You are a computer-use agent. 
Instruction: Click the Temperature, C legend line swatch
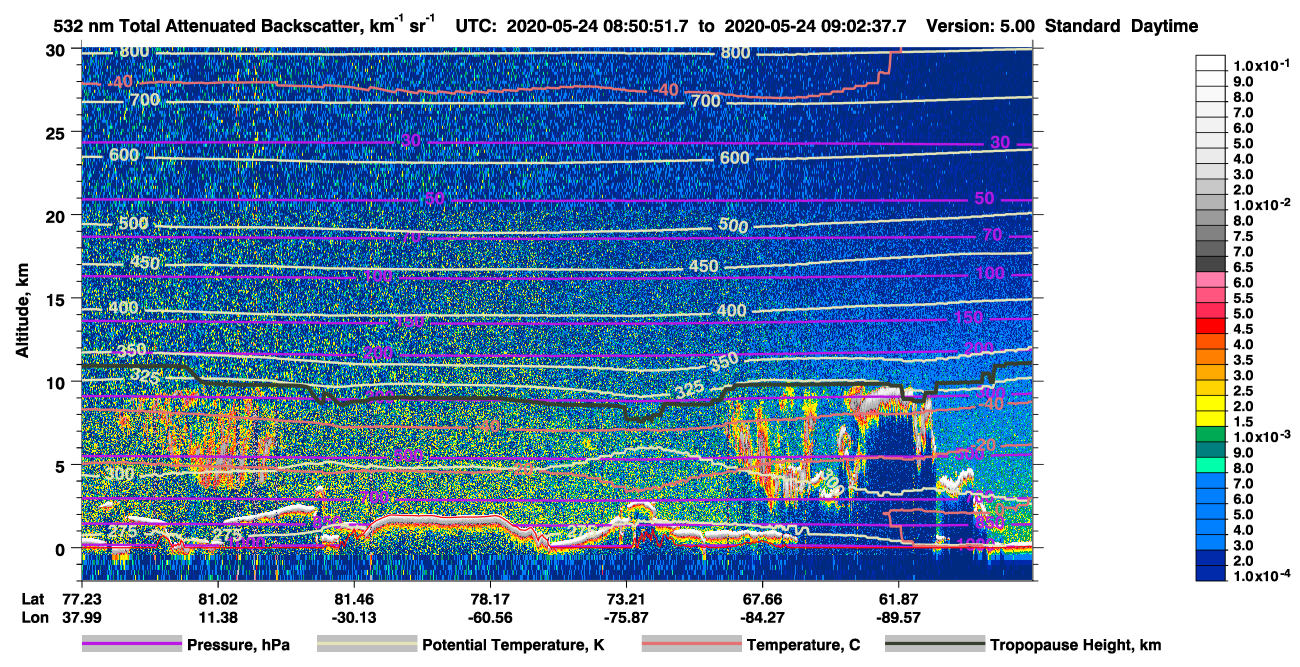coord(691,645)
